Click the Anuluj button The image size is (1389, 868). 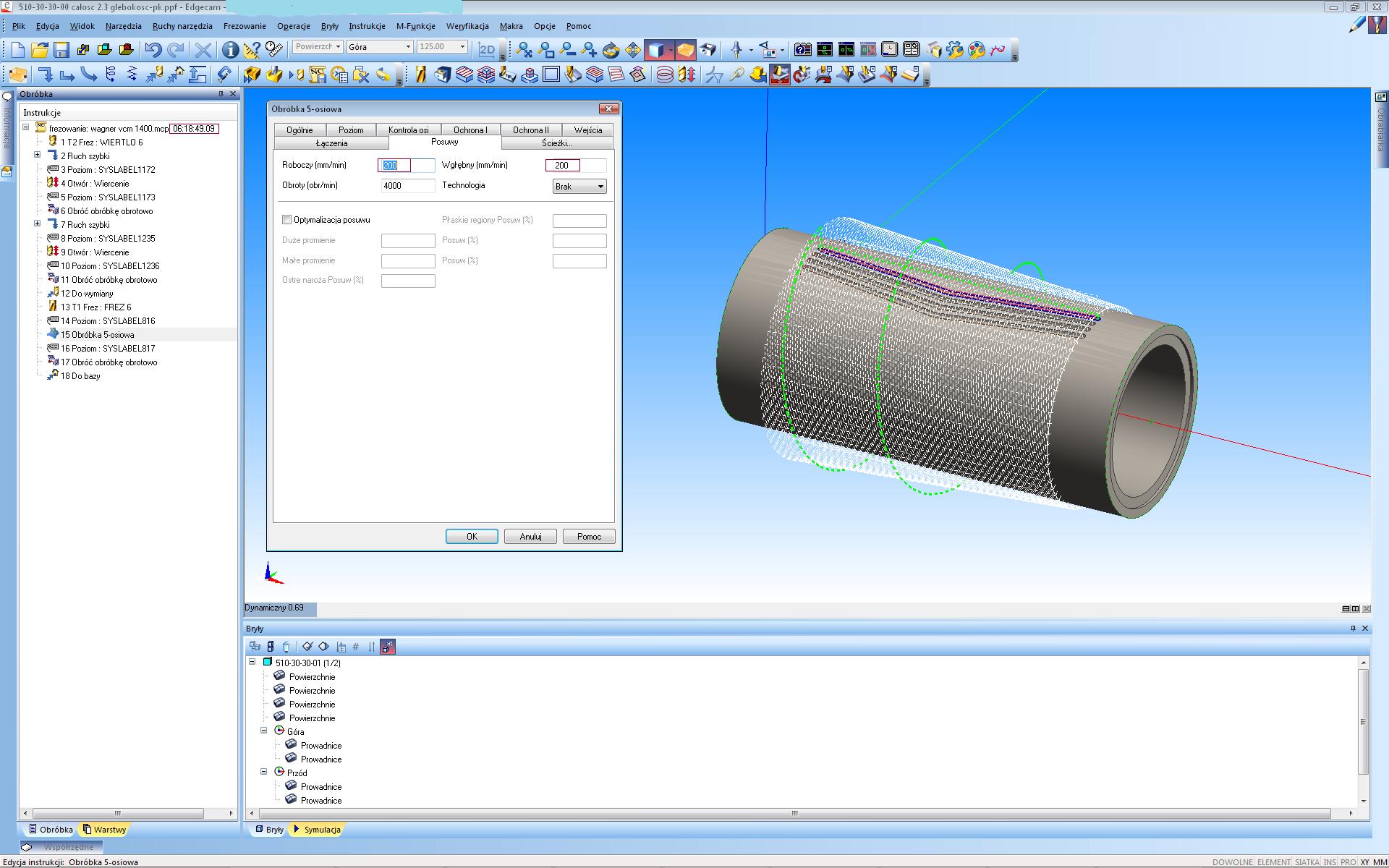pyautogui.click(x=530, y=536)
